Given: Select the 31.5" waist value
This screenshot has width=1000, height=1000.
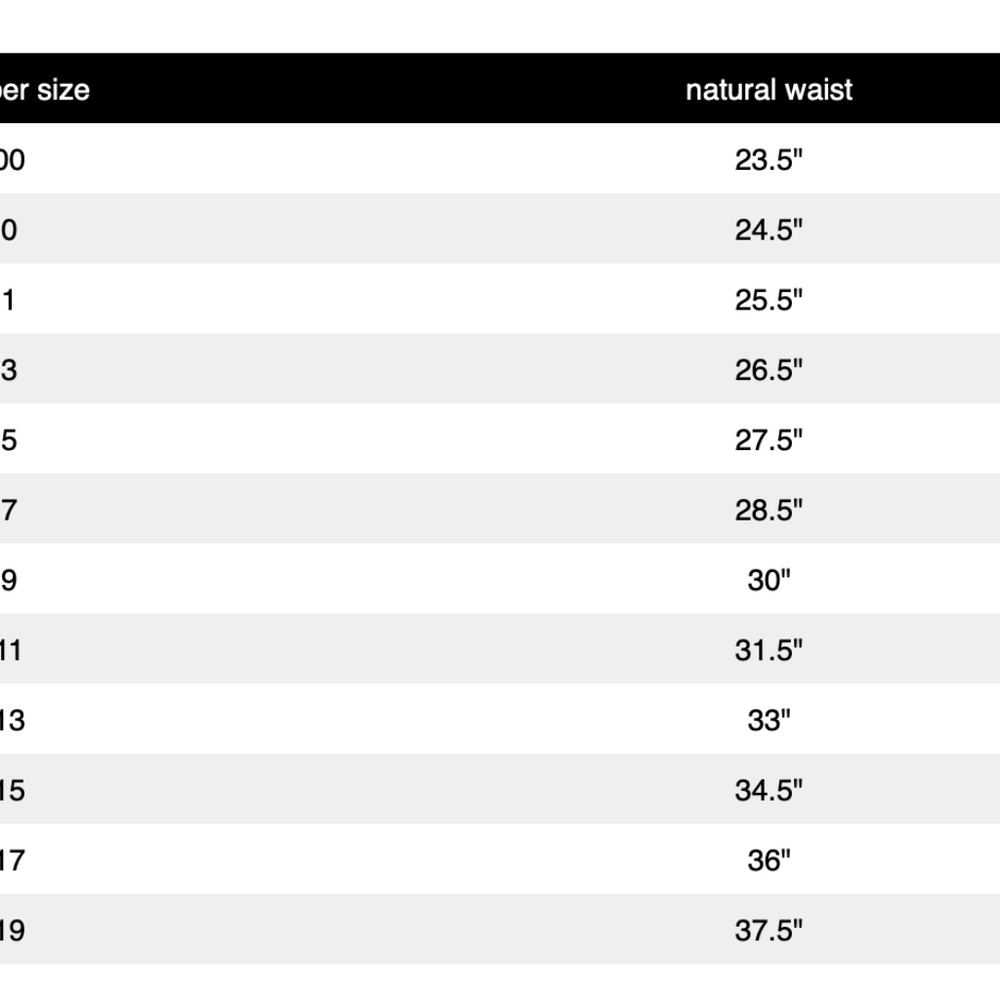Looking at the screenshot, I should (768, 651).
